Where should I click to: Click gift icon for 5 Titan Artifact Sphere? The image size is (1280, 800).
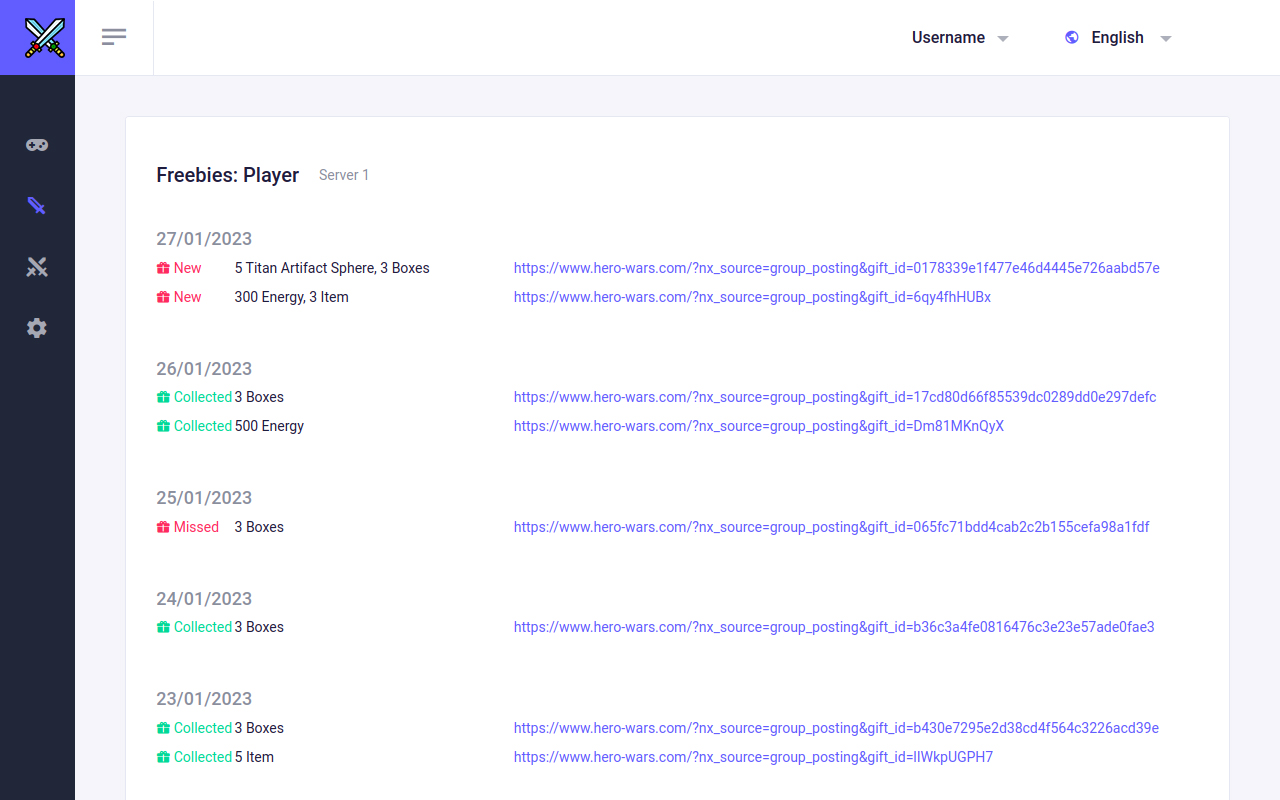tap(163, 268)
